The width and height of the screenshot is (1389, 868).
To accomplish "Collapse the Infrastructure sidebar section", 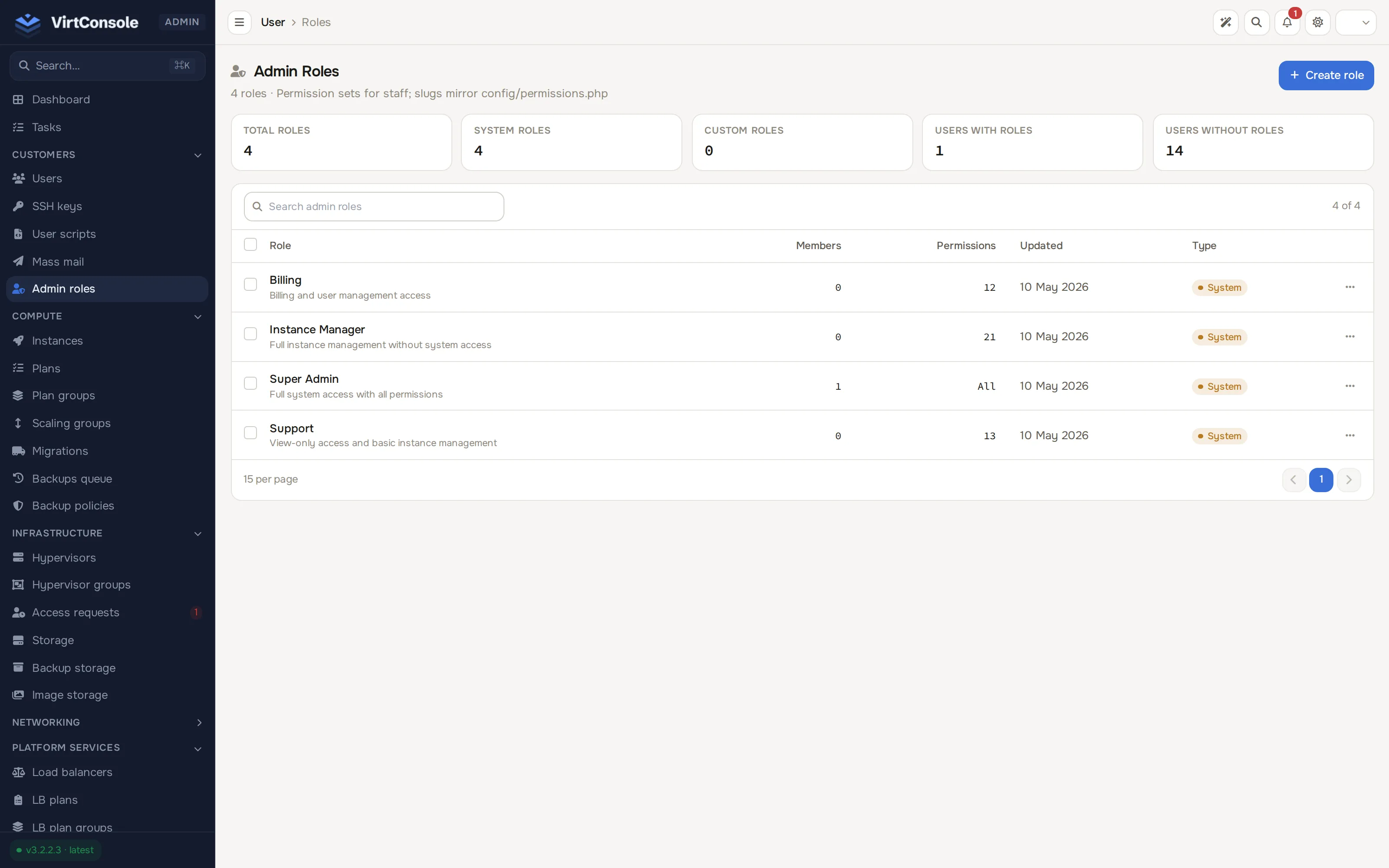I will click(107, 533).
